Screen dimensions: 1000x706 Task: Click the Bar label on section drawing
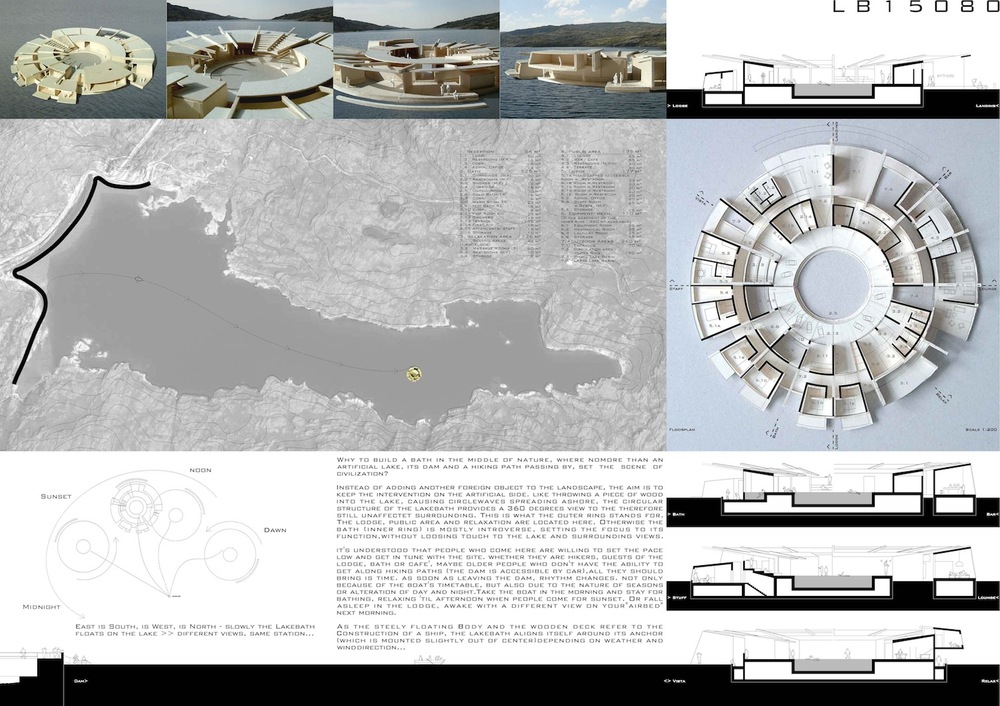pyautogui.click(x=989, y=514)
